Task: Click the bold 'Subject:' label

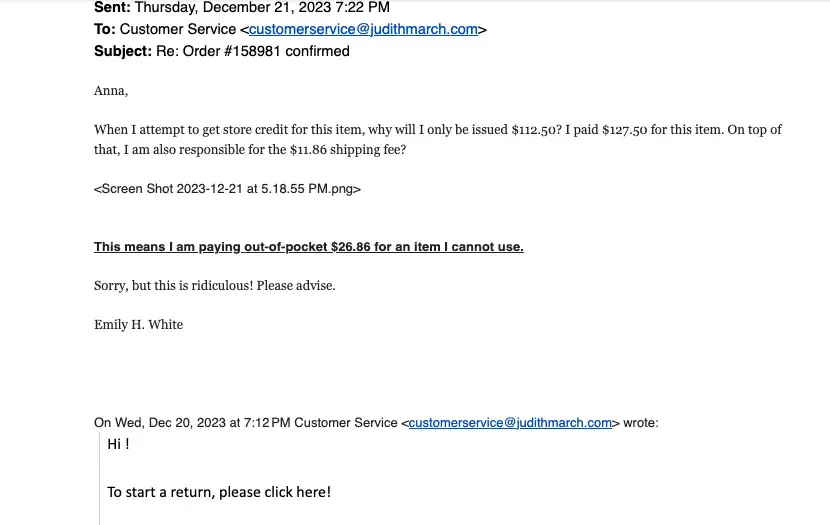Action: tap(123, 51)
